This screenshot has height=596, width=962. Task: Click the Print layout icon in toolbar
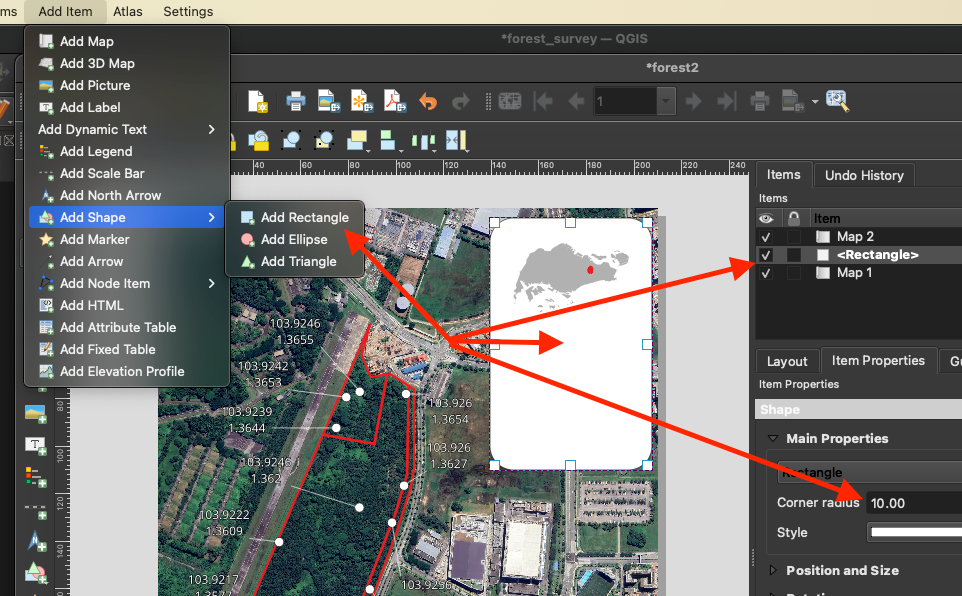(x=295, y=101)
